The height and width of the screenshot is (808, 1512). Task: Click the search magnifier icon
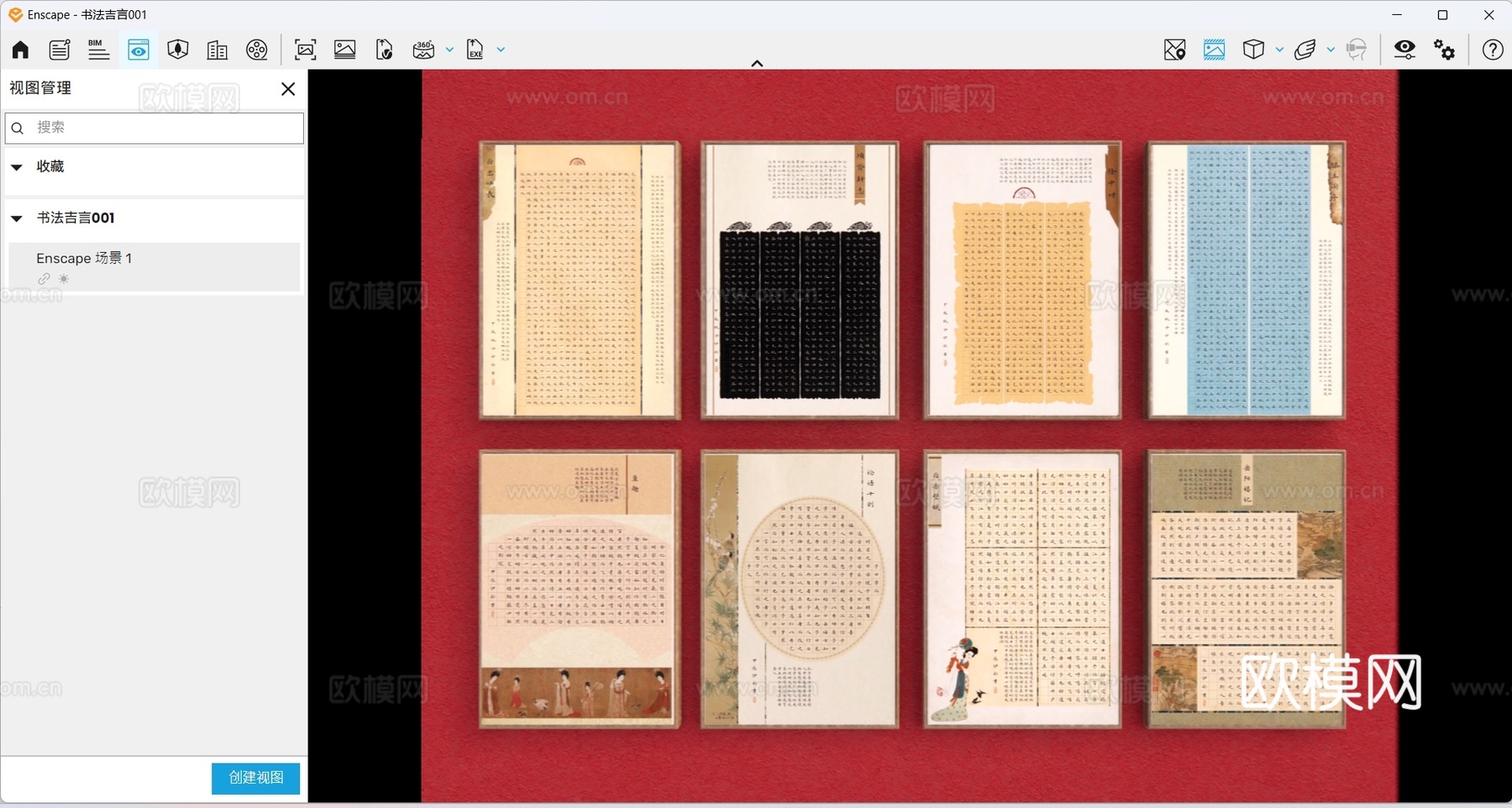click(x=18, y=129)
